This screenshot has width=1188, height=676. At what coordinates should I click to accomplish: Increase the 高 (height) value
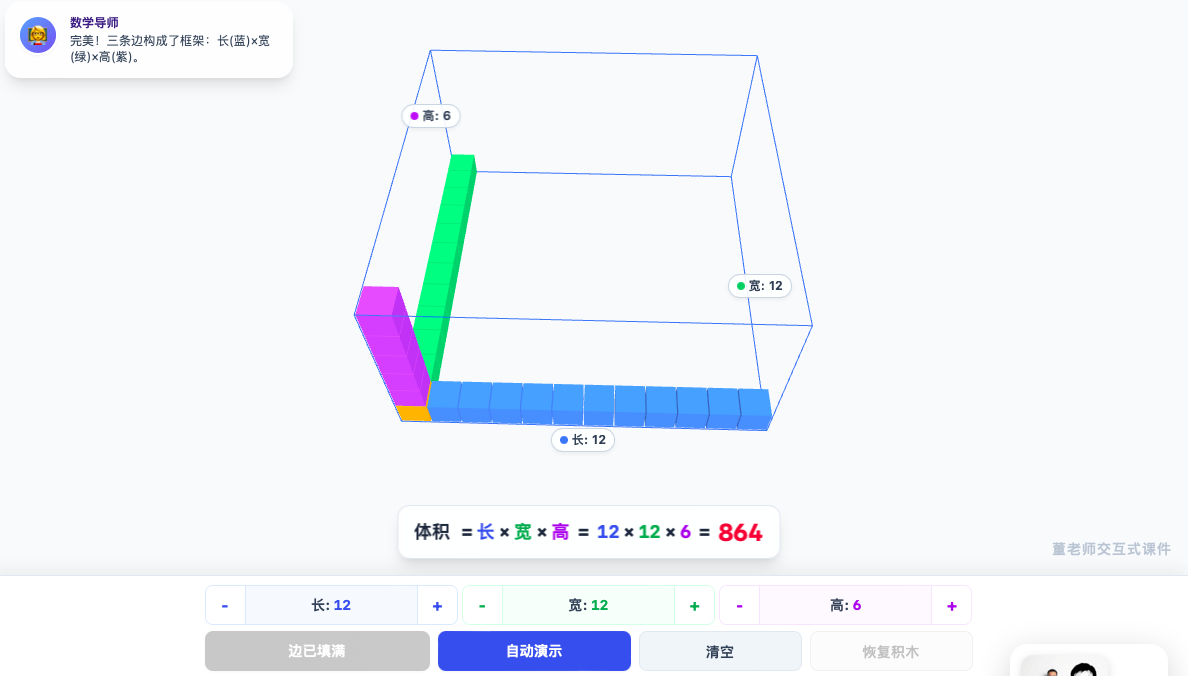[951, 605]
